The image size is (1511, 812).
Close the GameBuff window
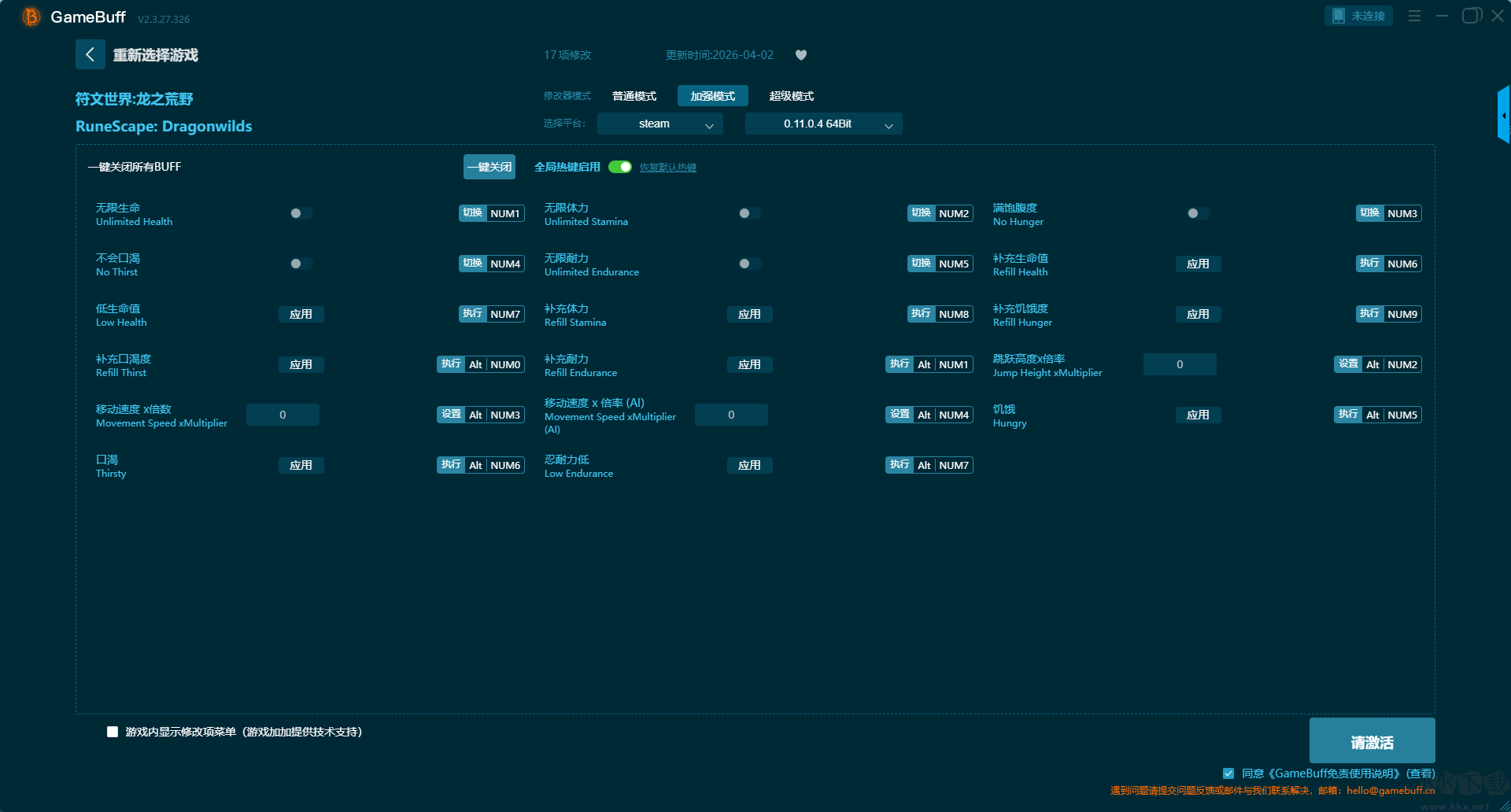click(x=1498, y=16)
